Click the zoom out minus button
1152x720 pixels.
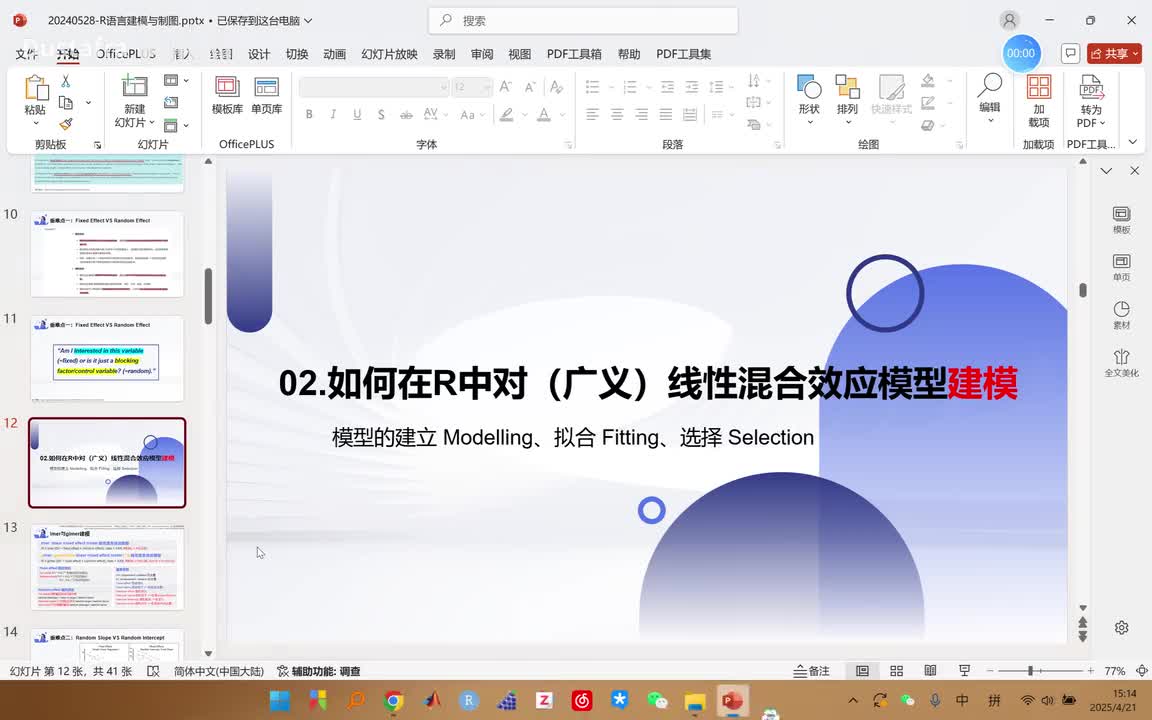click(990, 671)
